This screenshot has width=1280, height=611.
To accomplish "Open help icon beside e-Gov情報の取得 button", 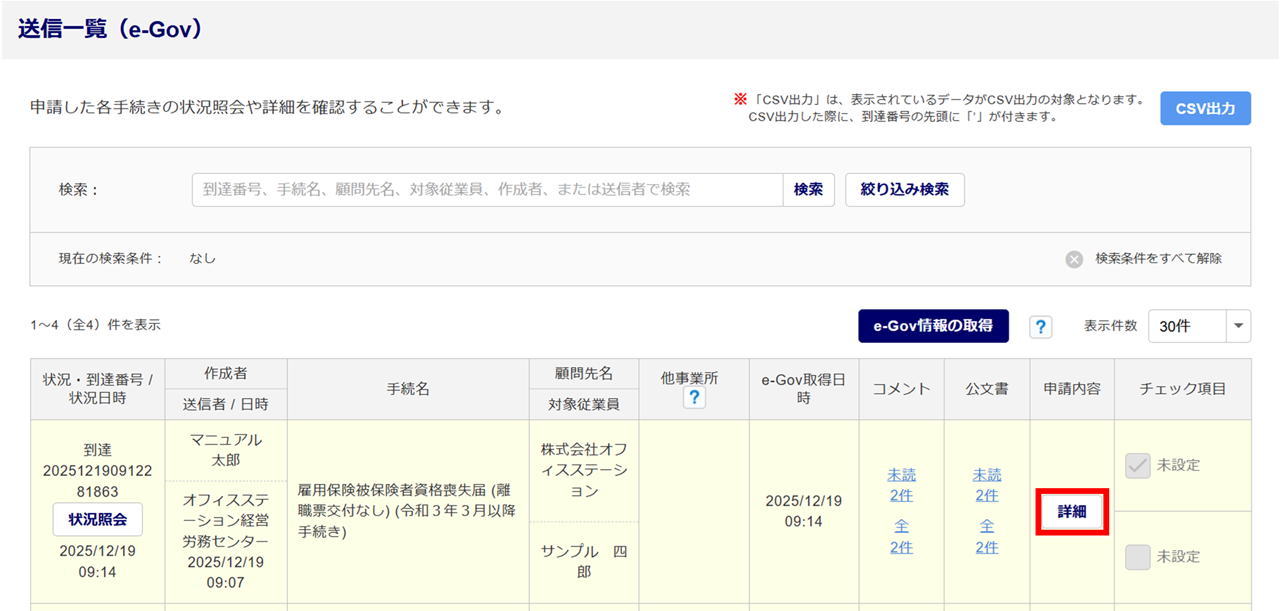I will click(1040, 326).
